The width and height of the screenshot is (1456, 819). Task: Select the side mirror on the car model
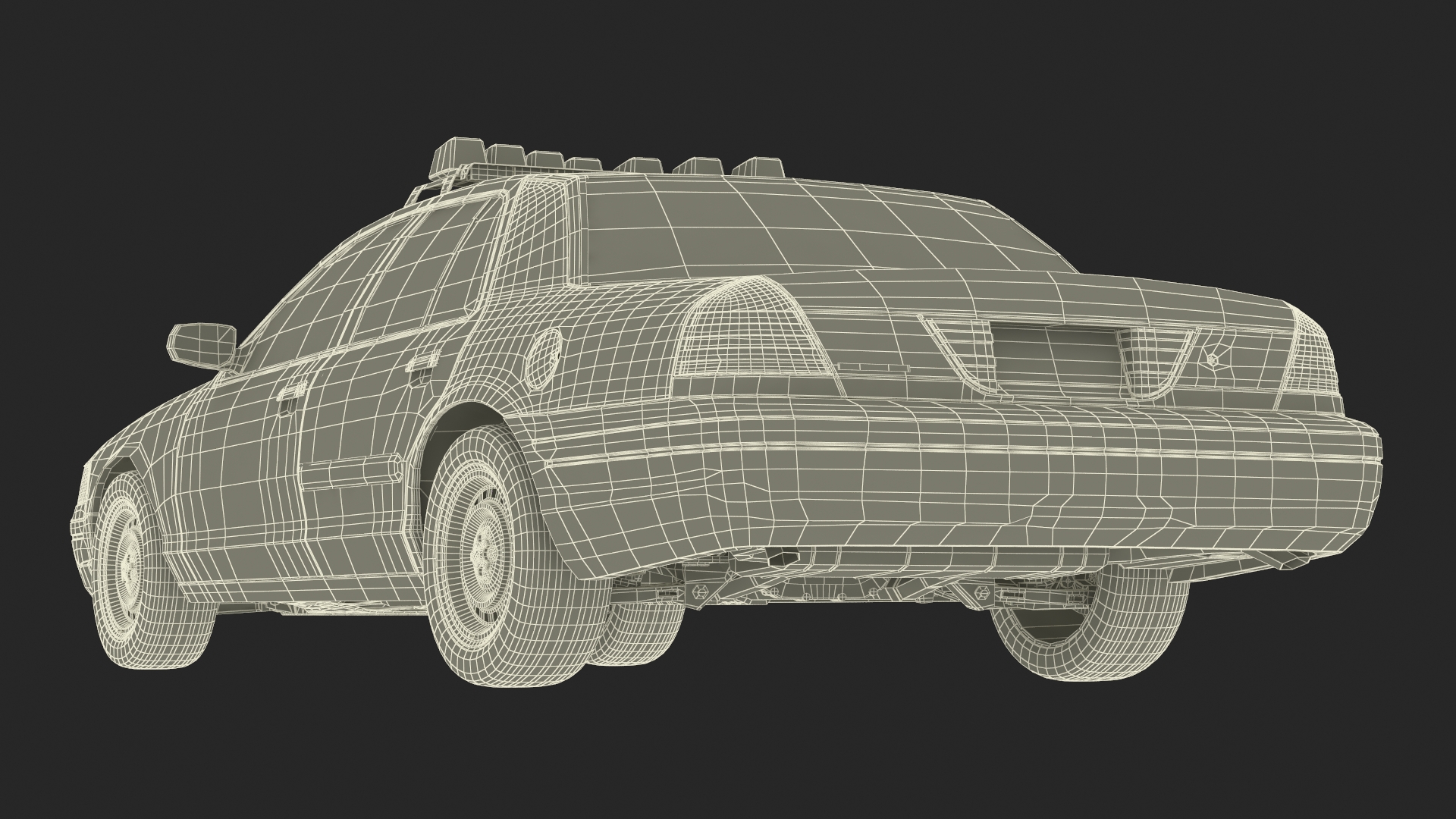pos(203,346)
